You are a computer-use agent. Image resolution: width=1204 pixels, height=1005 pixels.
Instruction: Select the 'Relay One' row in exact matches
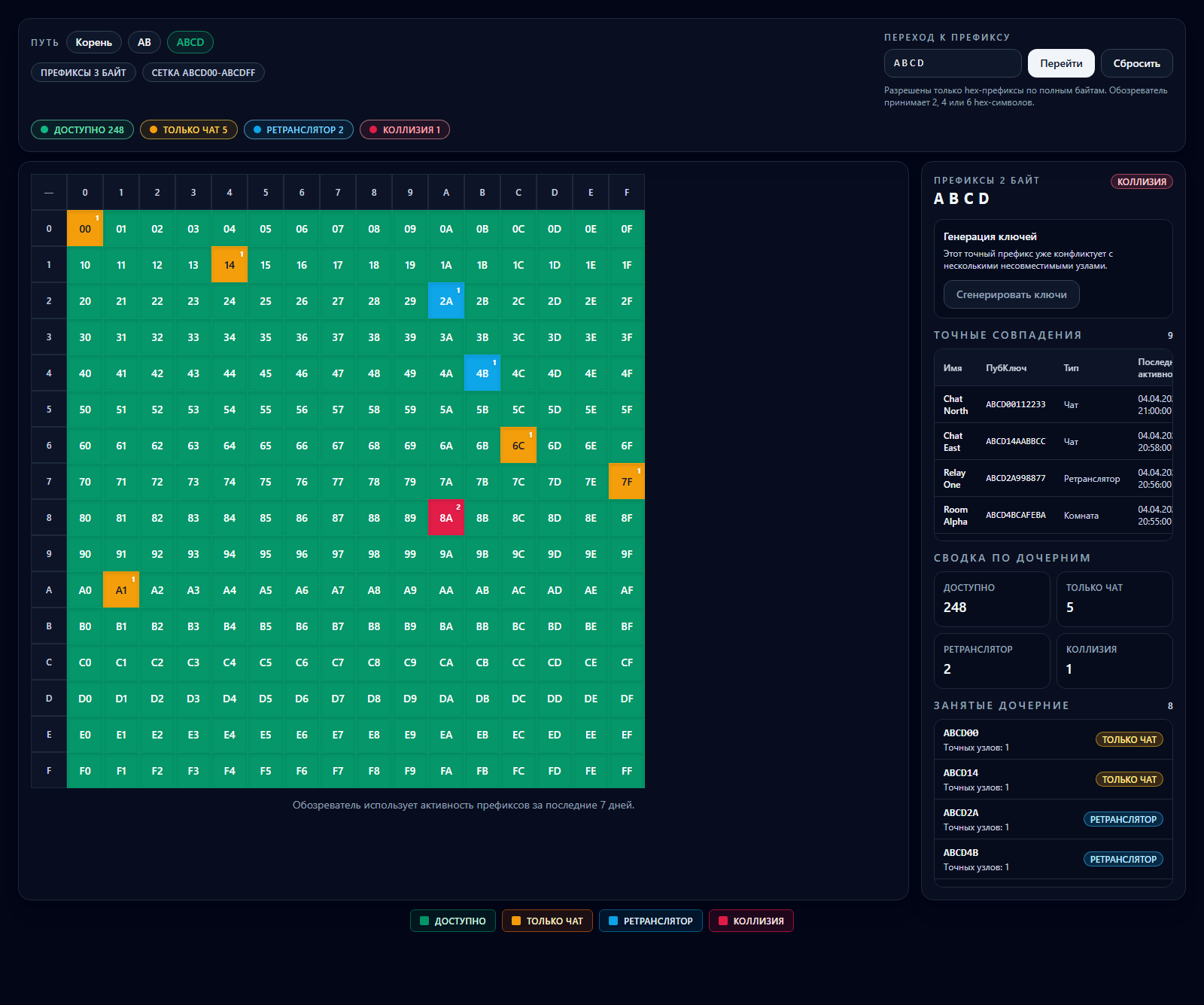point(1053,479)
